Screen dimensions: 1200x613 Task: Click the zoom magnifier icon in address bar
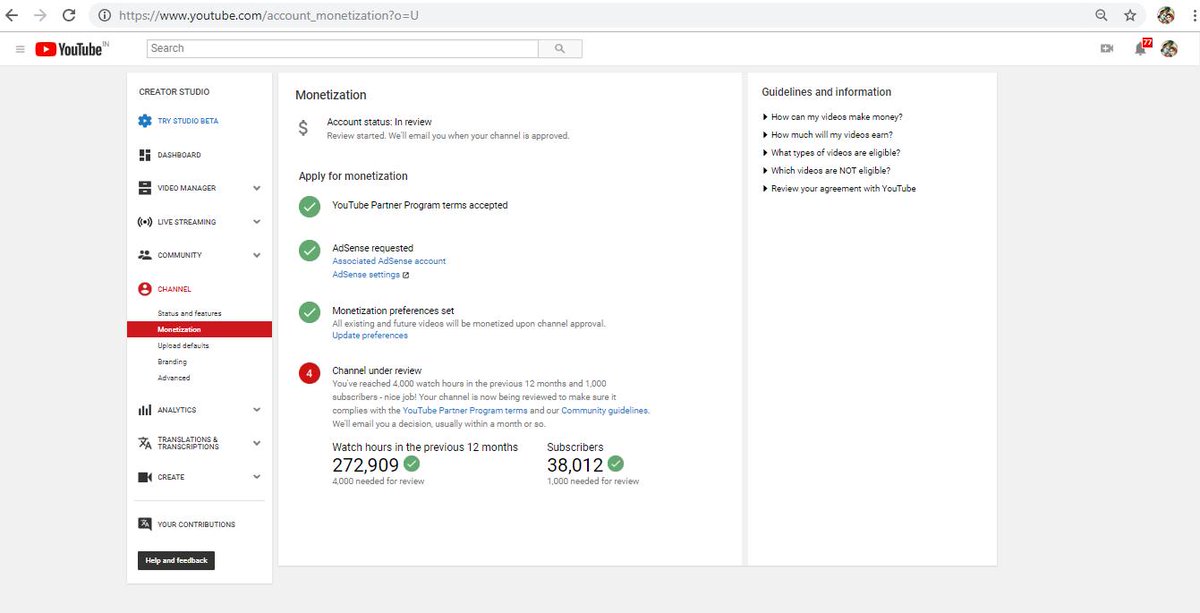click(1102, 15)
